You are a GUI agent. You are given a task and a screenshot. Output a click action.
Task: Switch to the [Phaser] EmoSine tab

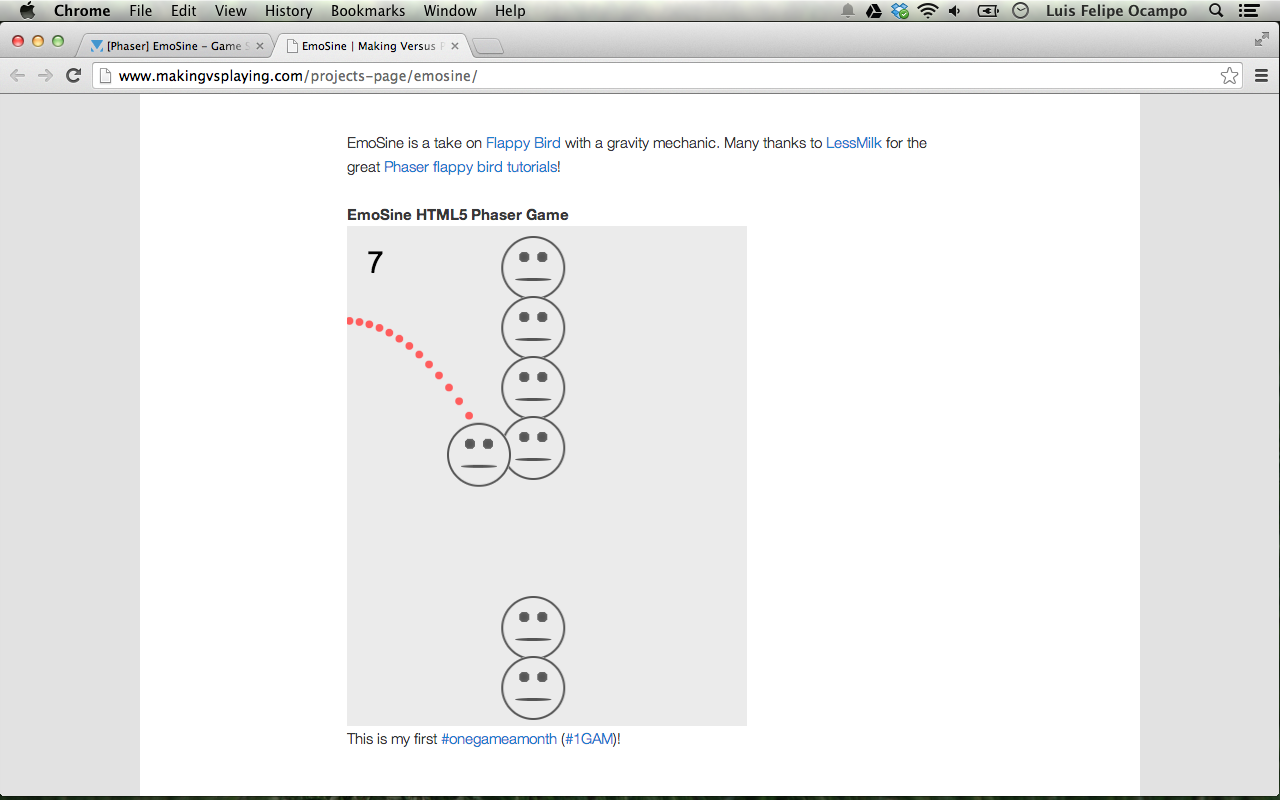(x=174, y=46)
